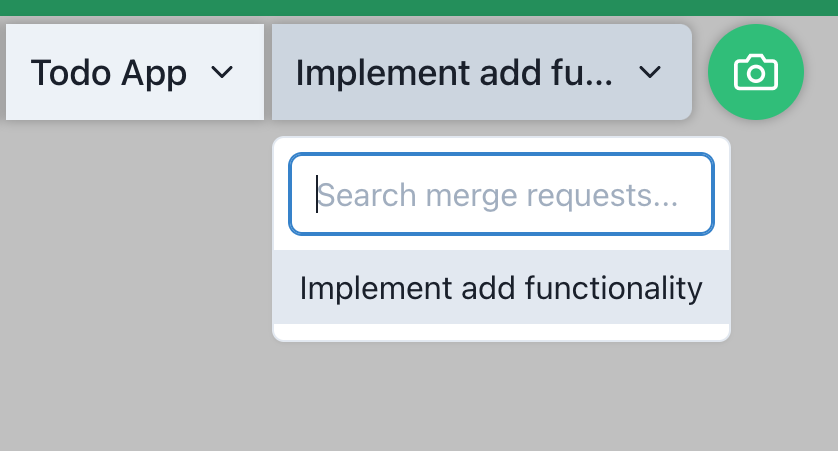This screenshot has height=451, width=838.
Task: Open the Todo App project dropdown
Action: 134,72
